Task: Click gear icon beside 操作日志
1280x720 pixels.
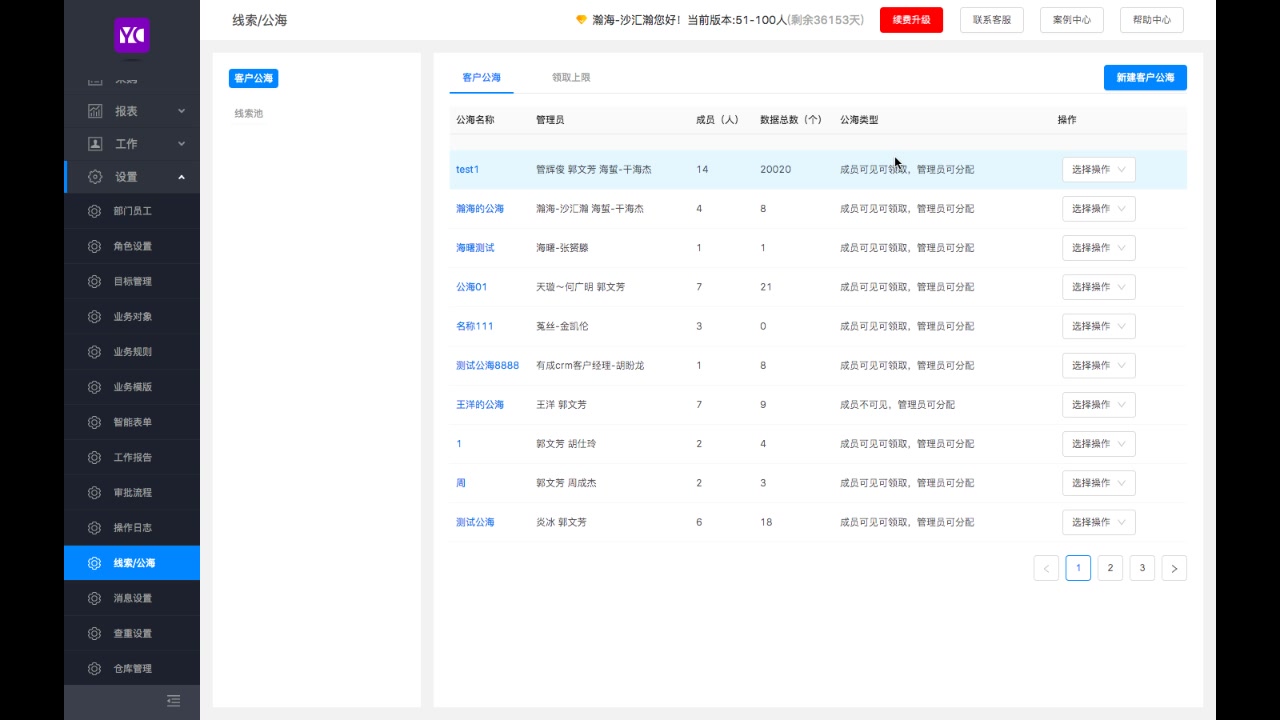Action: (x=94, y=527)
